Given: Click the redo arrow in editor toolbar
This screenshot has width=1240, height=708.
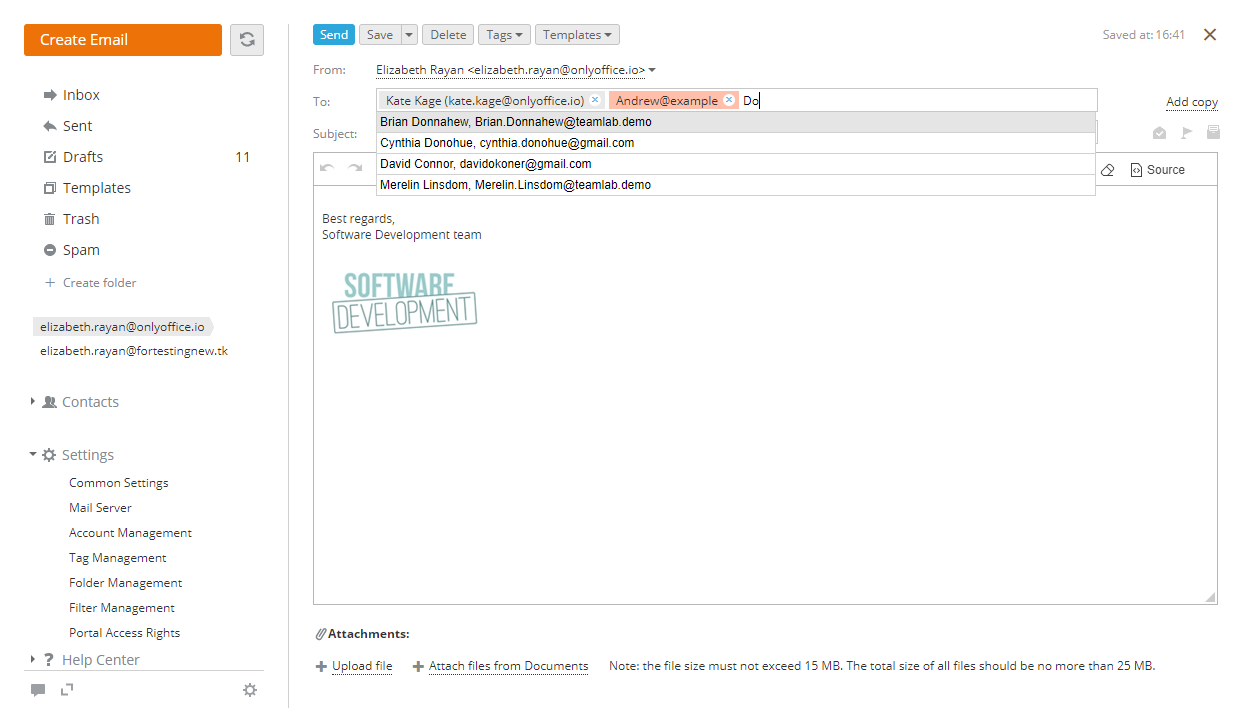Looking at the screenshot, I should [x=354, y=169].
